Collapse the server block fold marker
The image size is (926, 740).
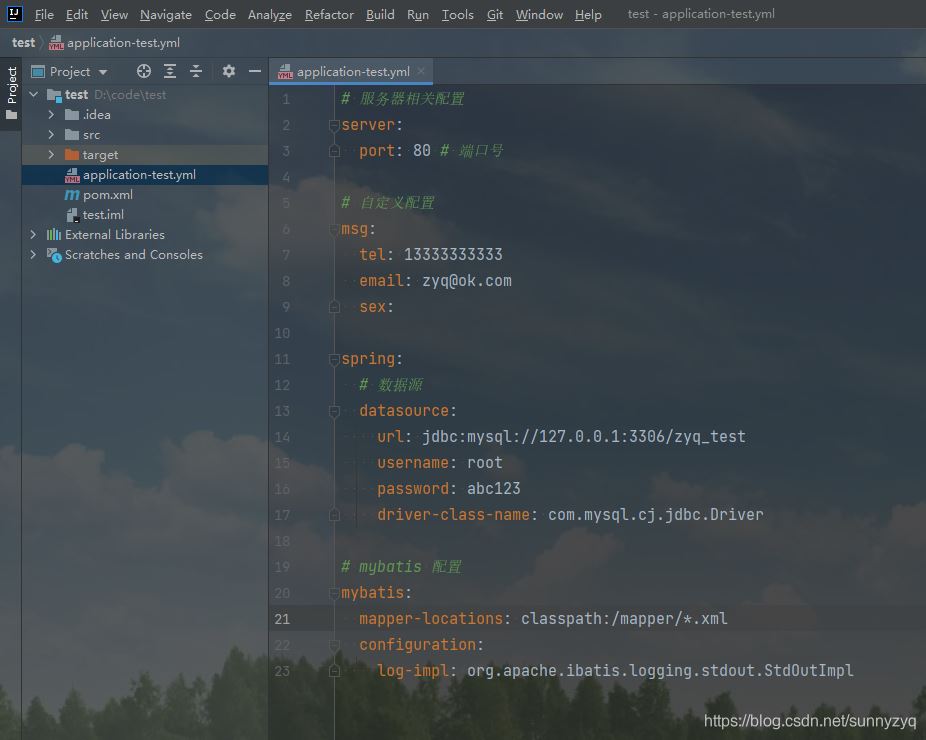pos(334,125)
